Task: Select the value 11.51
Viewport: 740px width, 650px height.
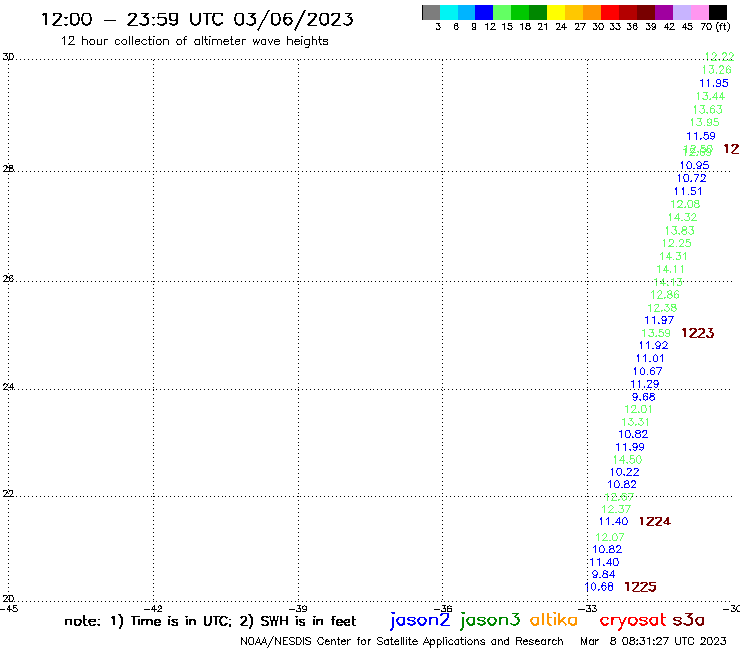Action: tap(688, 191)
